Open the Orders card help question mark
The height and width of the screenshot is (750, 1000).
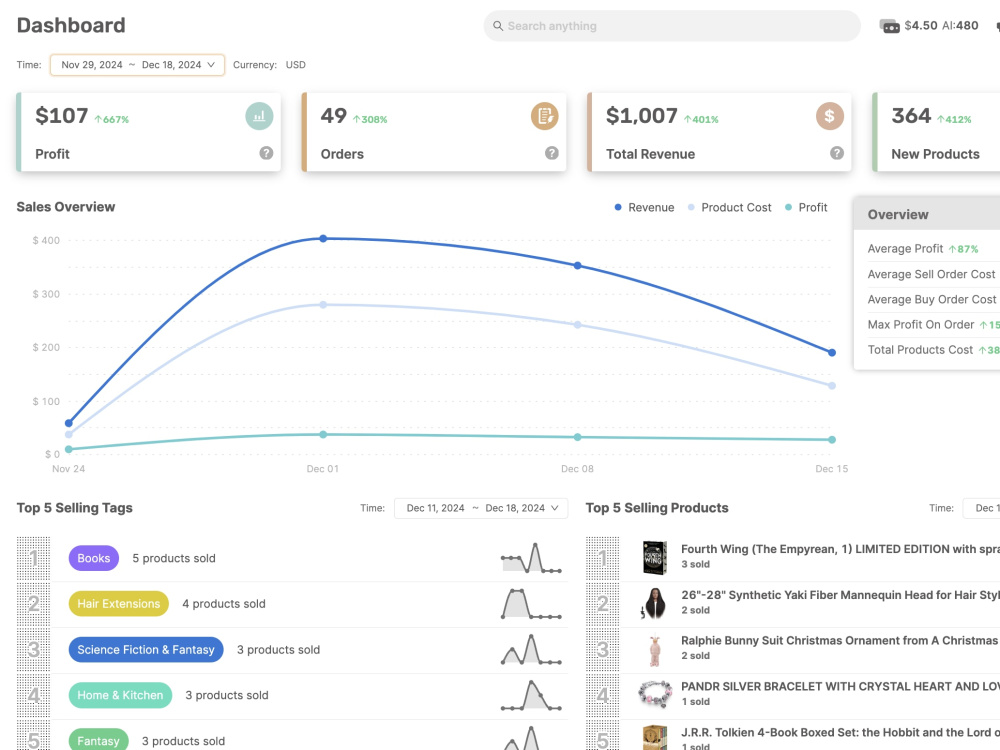(552, 153)
